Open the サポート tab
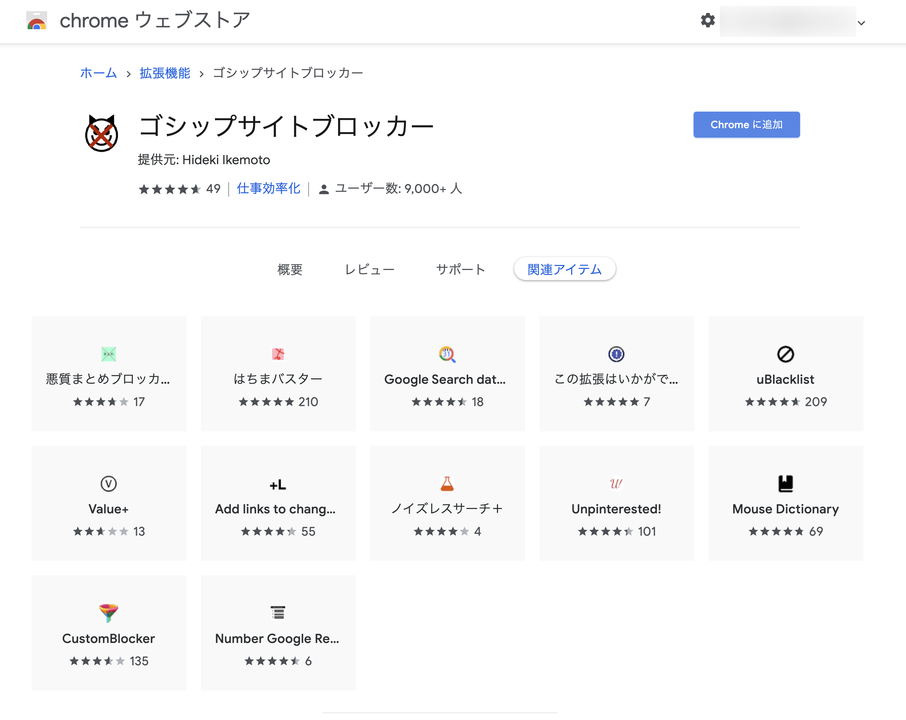This screenshot has height=720, width=906. coord(461,269)
